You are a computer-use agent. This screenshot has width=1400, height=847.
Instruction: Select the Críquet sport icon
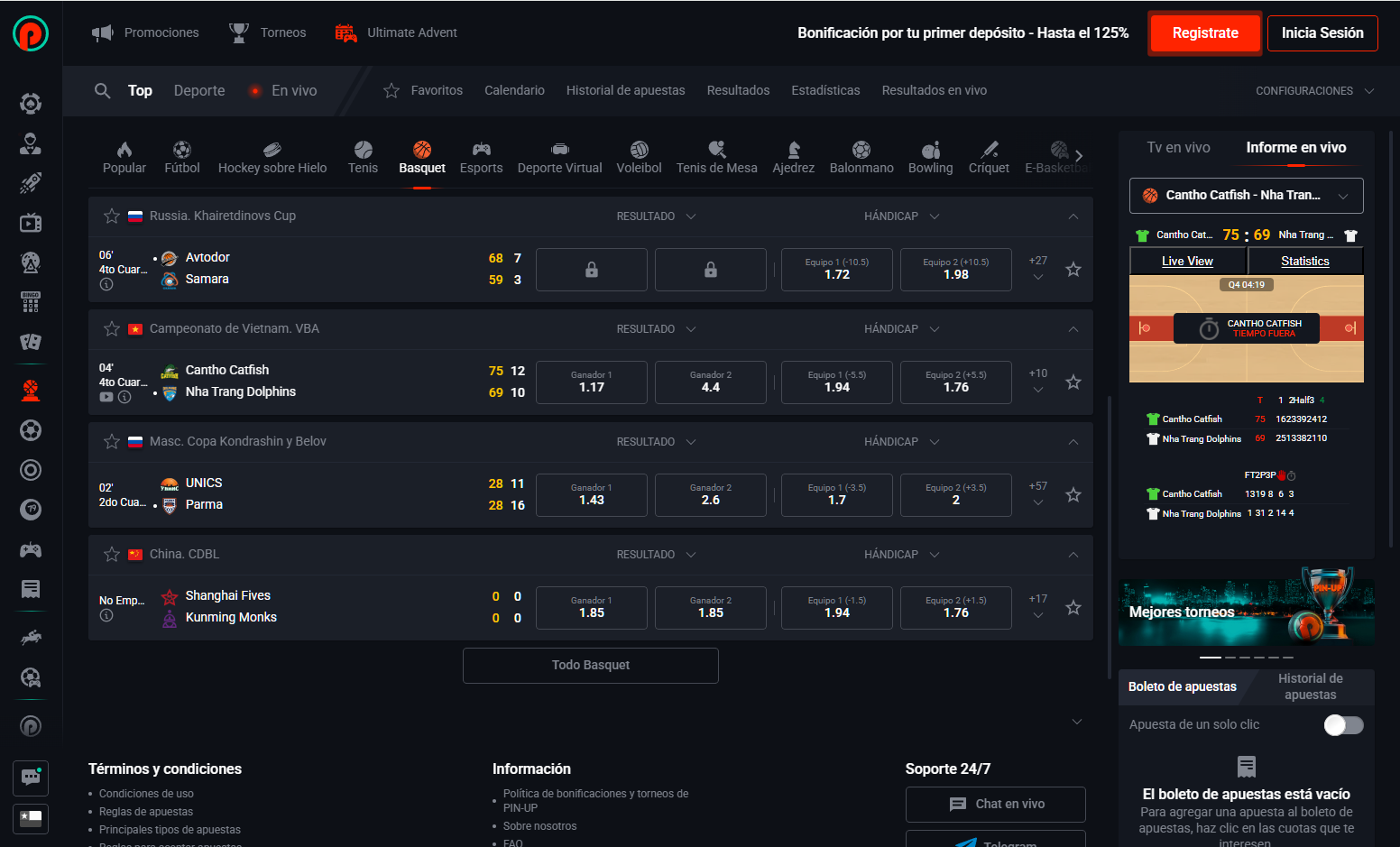point(990,157)
